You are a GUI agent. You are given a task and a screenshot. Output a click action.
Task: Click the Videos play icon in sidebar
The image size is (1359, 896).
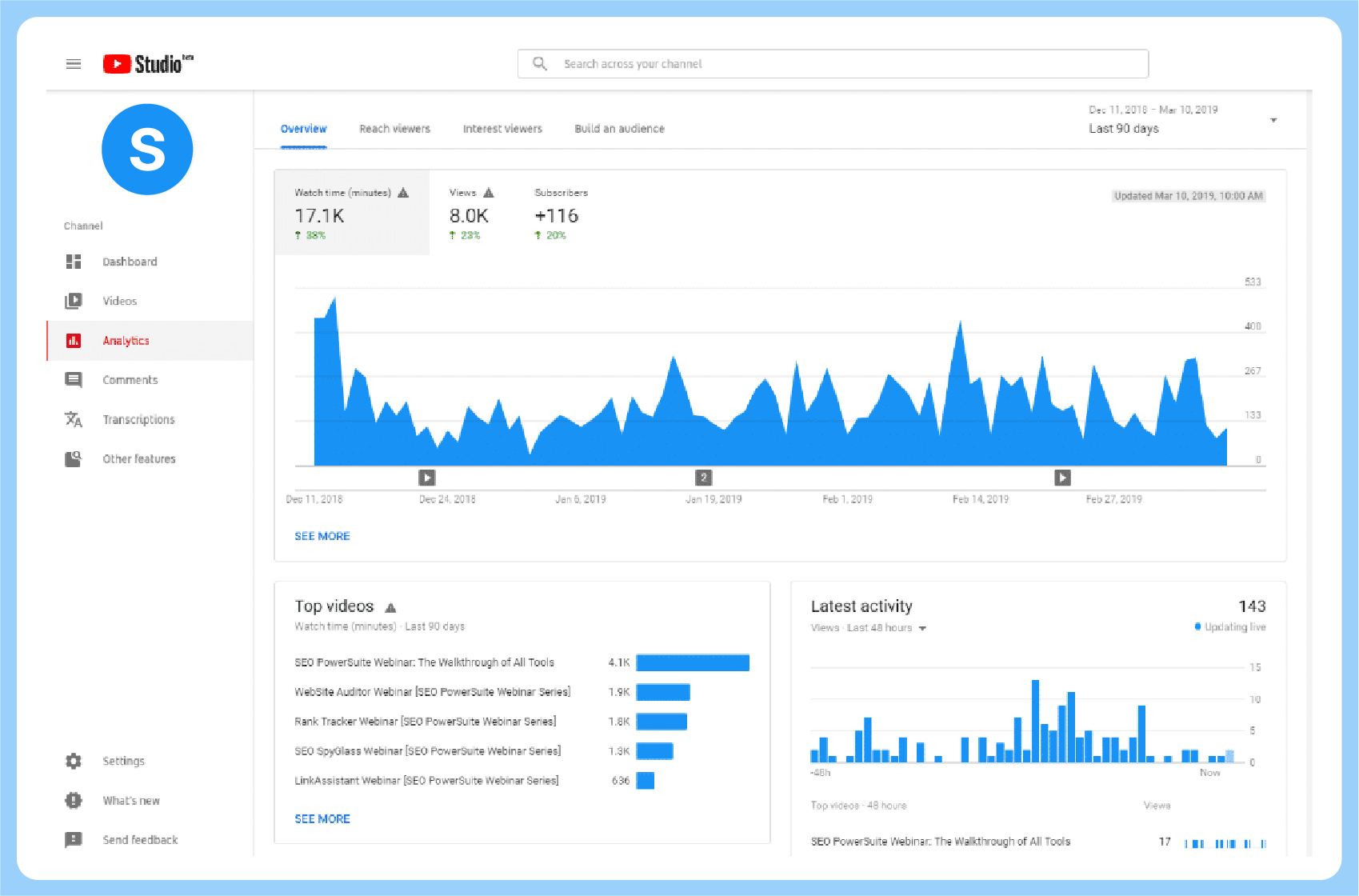pos(74,301)
